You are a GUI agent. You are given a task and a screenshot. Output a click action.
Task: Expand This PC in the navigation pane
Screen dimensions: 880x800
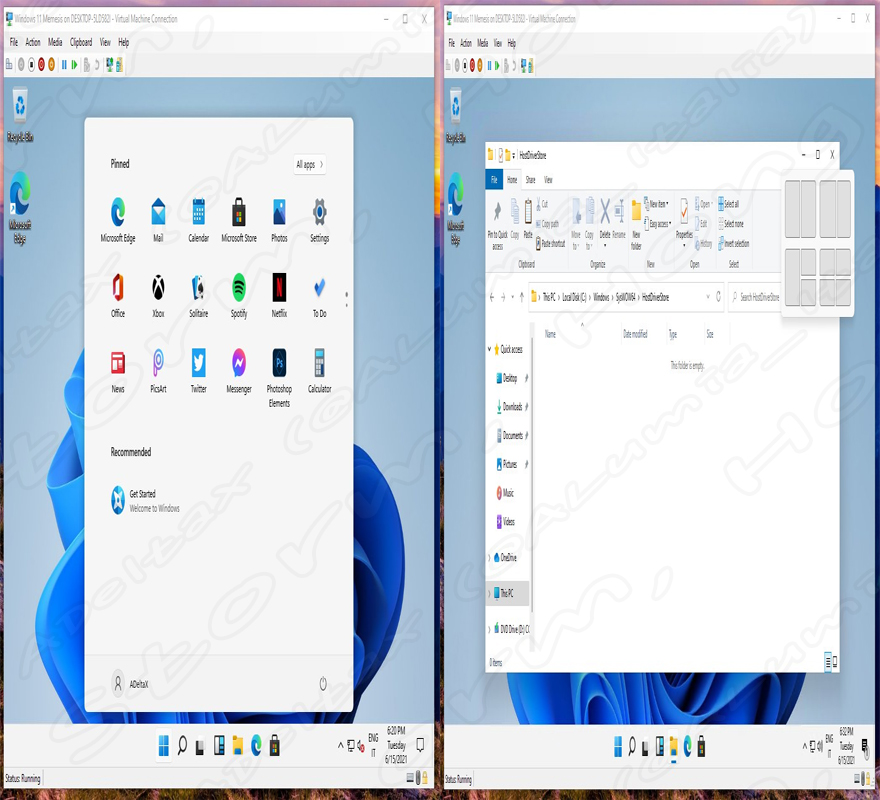tap(489, 593)
